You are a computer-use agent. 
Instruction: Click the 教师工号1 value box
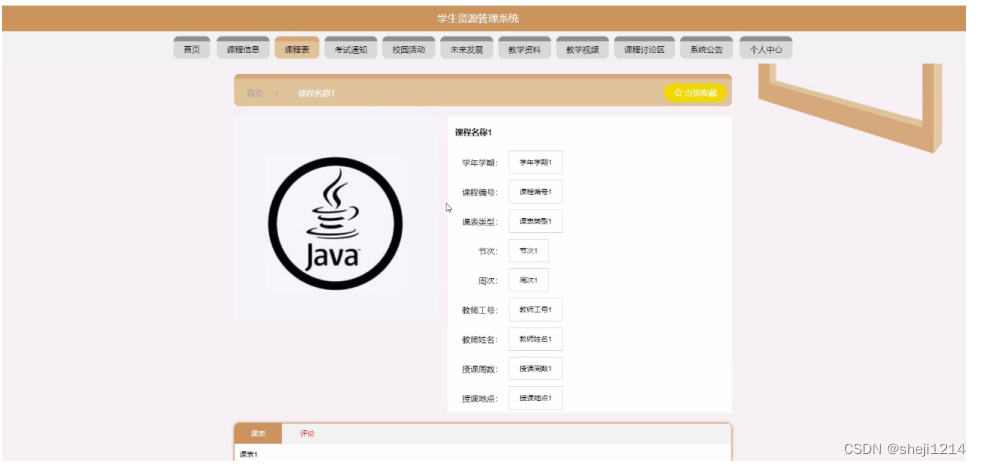[x=536, y=309]
